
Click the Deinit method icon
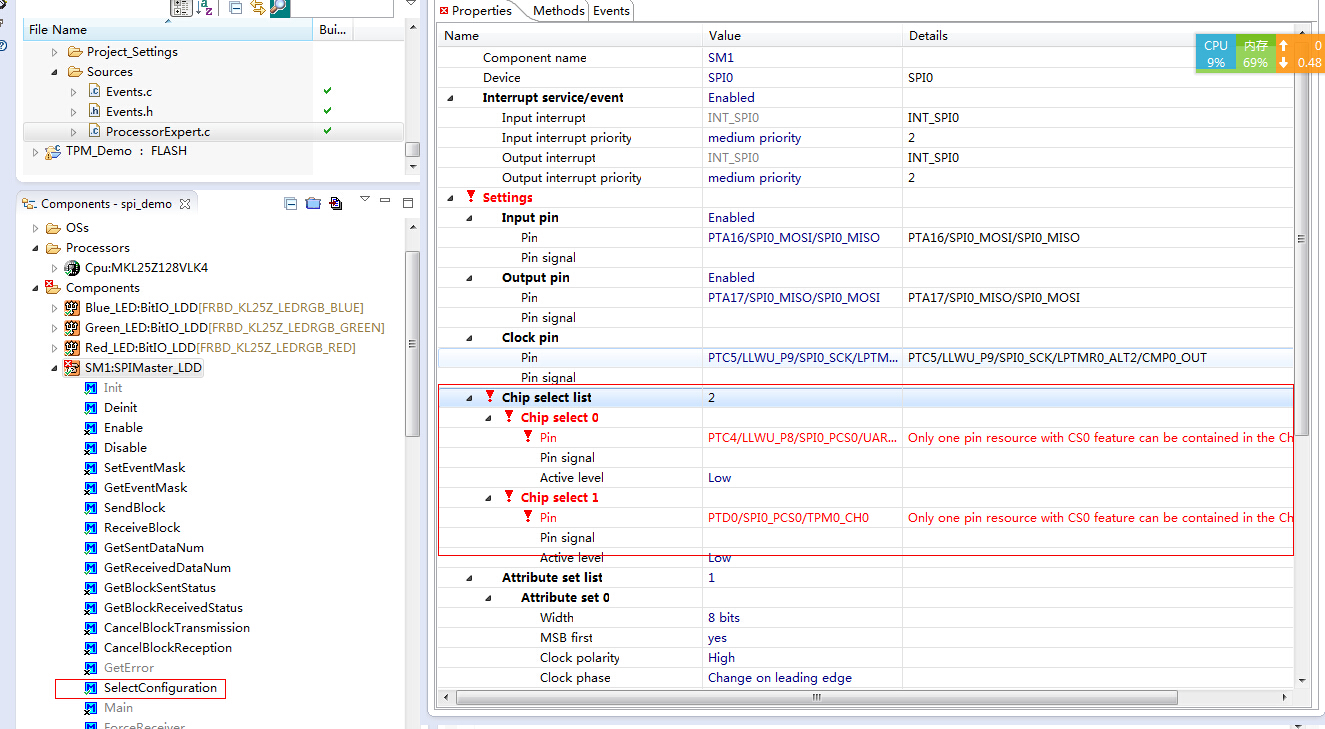91,408
